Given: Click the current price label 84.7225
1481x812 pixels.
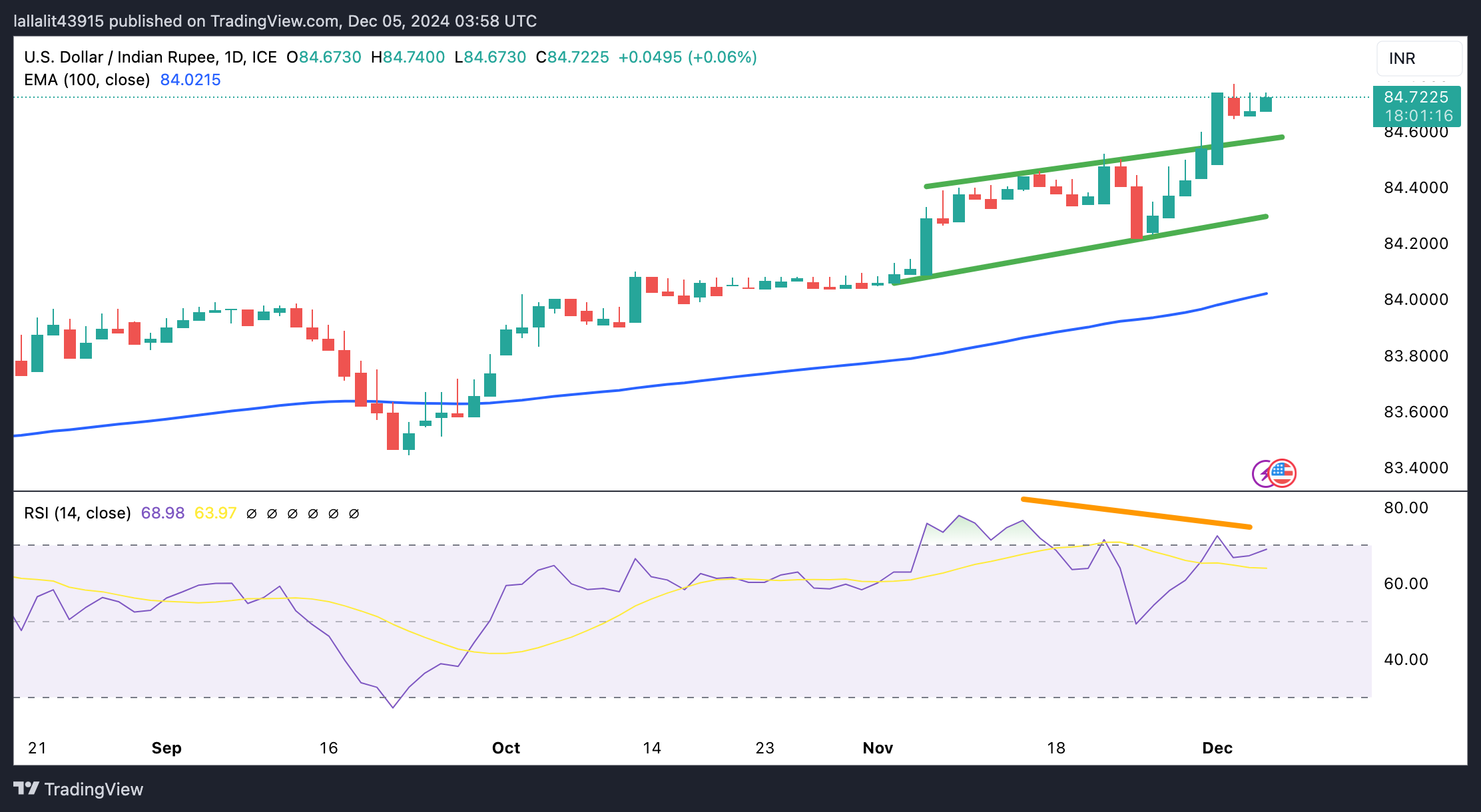Looking at the screenshot, I should coord(1416,97).
